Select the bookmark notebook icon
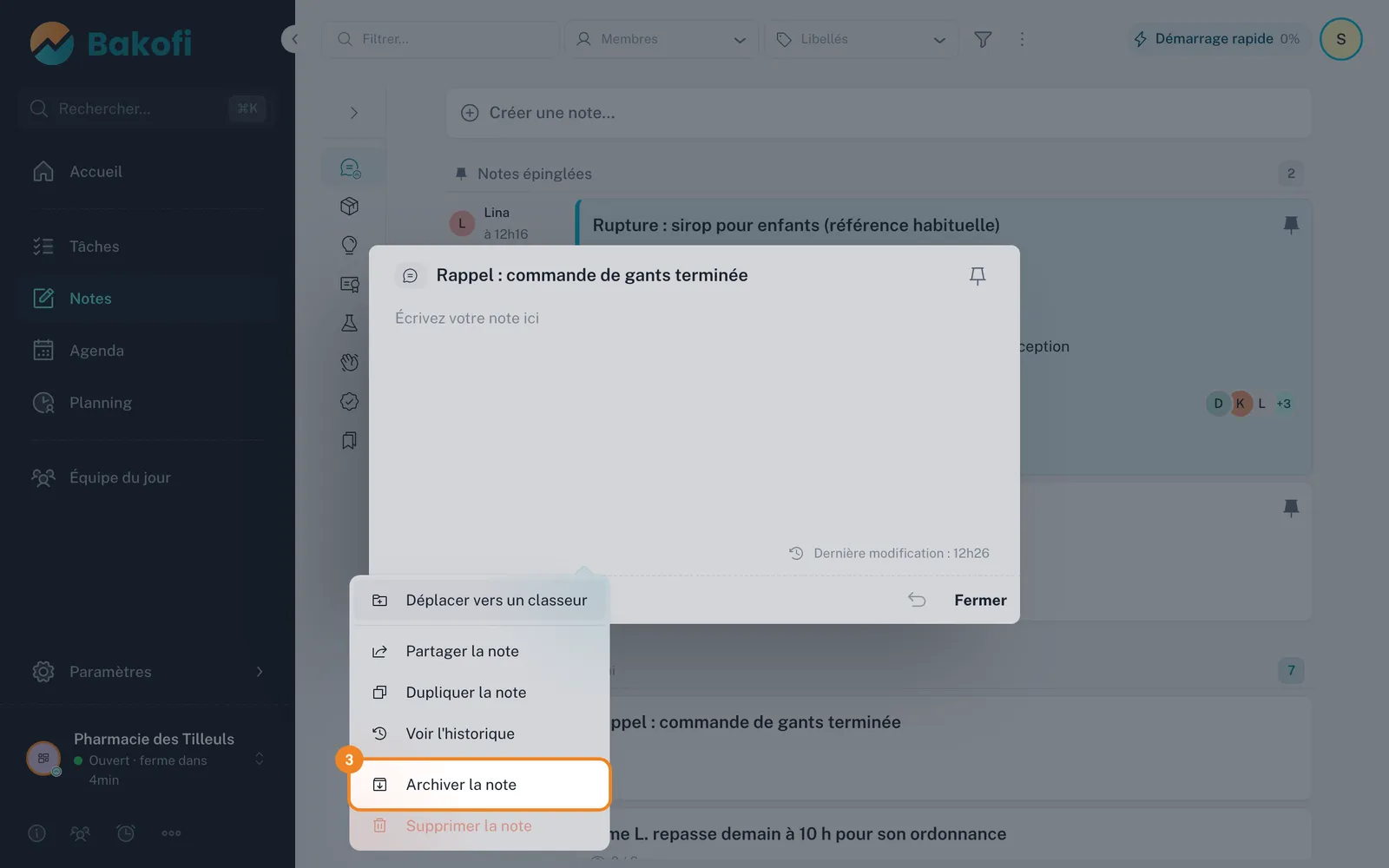1389x868 pixels. (349, 441)
